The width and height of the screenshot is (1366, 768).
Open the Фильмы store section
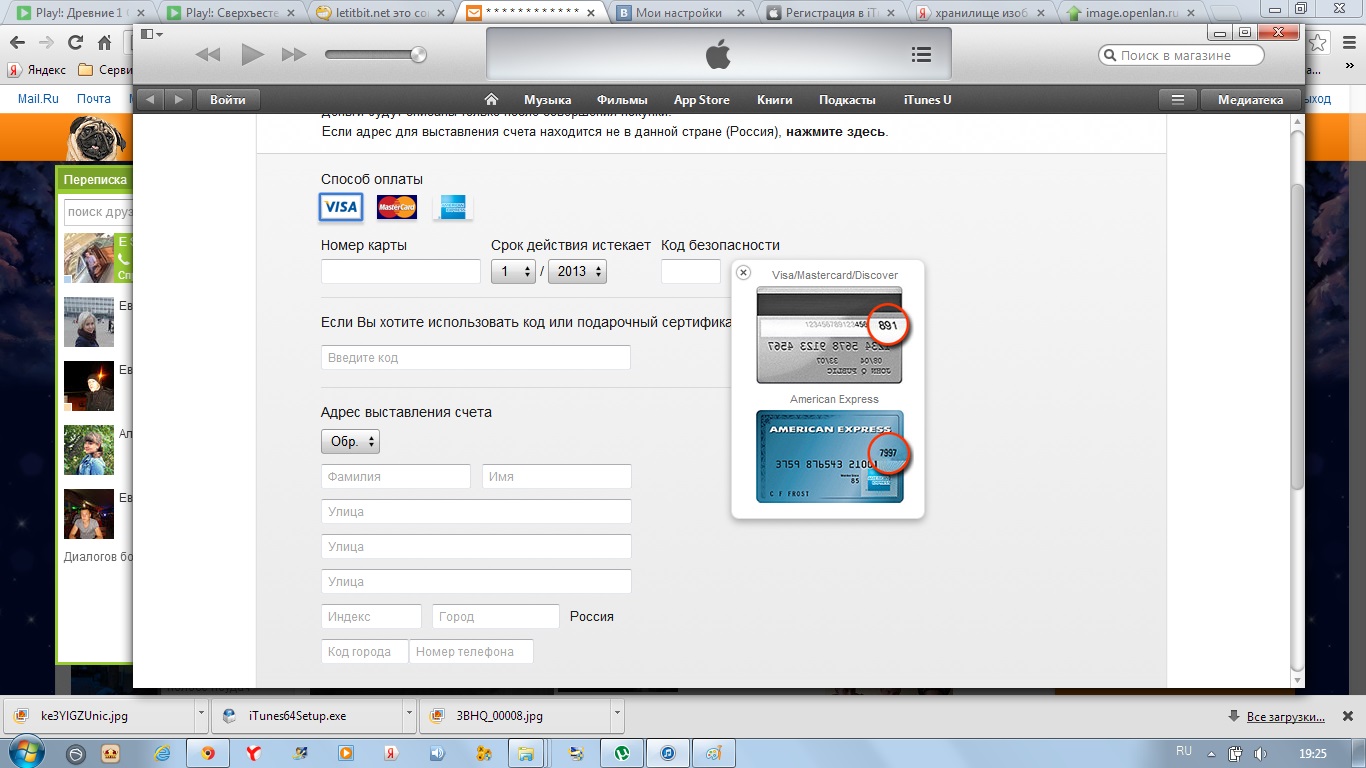point(622,100)
